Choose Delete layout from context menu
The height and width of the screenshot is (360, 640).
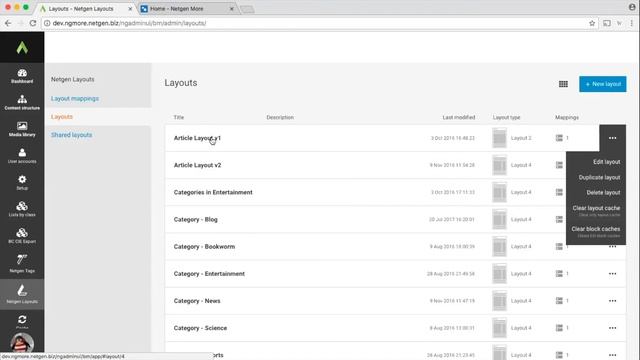603,193
